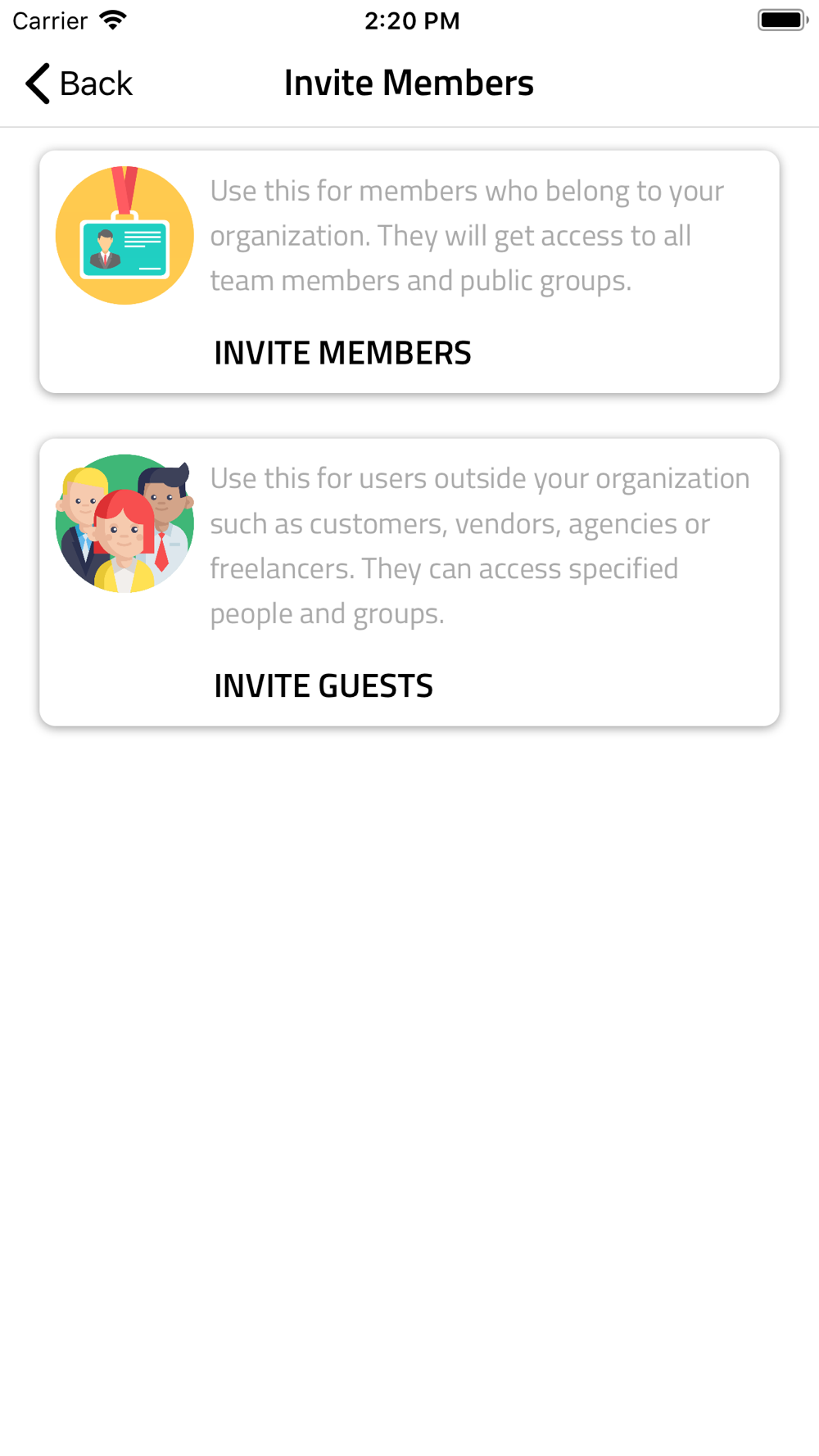
Task: Open the members description text about organization
Action: tap(467, 236)
